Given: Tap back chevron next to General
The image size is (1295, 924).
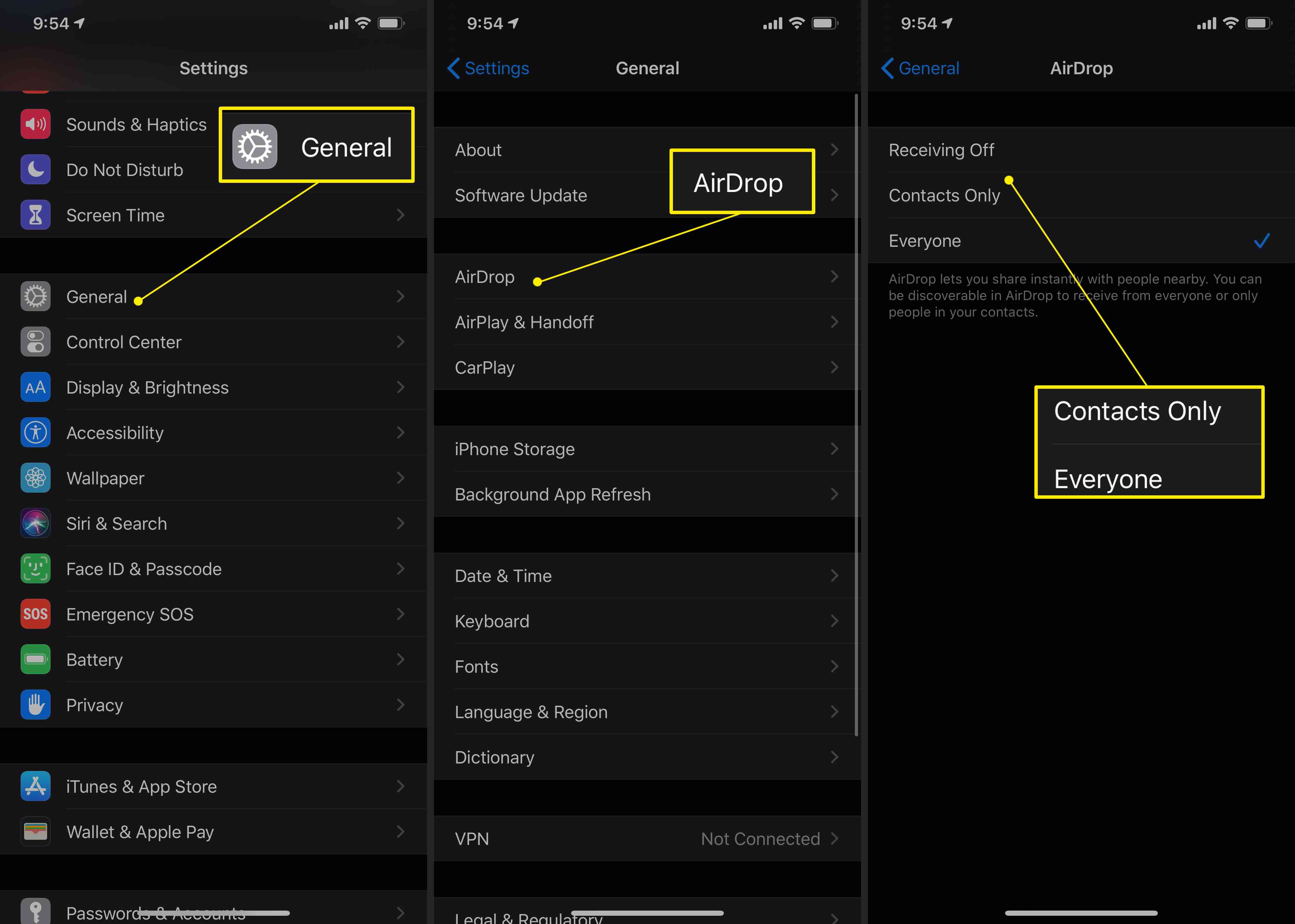Looking at the screenshot, I should coord(887,68).
